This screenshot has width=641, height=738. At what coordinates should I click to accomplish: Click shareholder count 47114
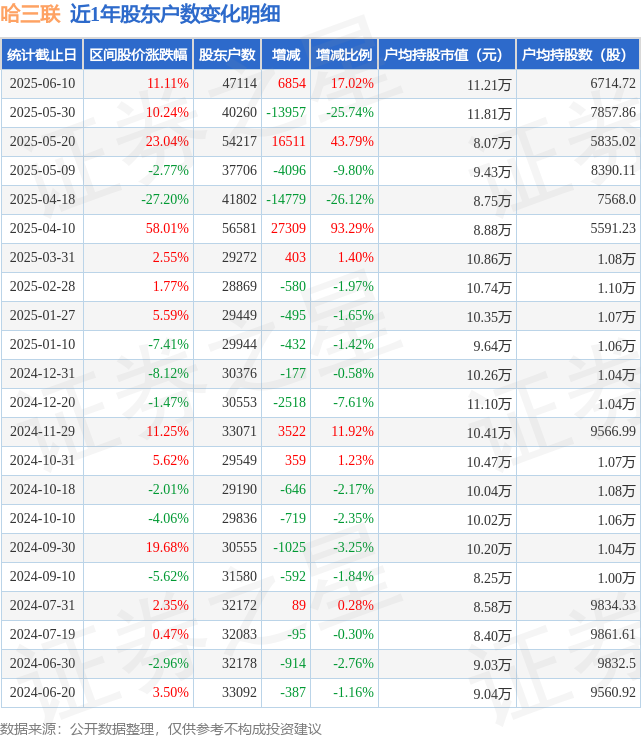(240, 83)
